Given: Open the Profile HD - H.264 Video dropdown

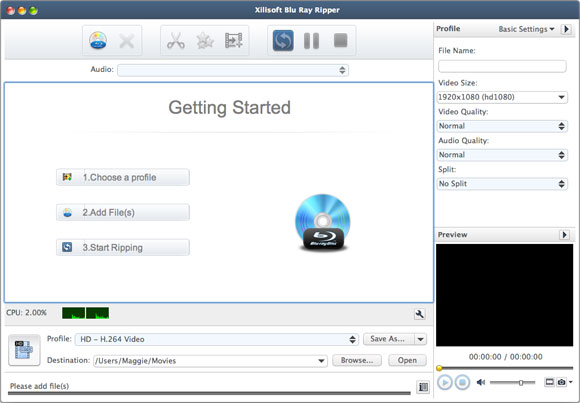Looking at the screenshot, I should tap(217, 339).
